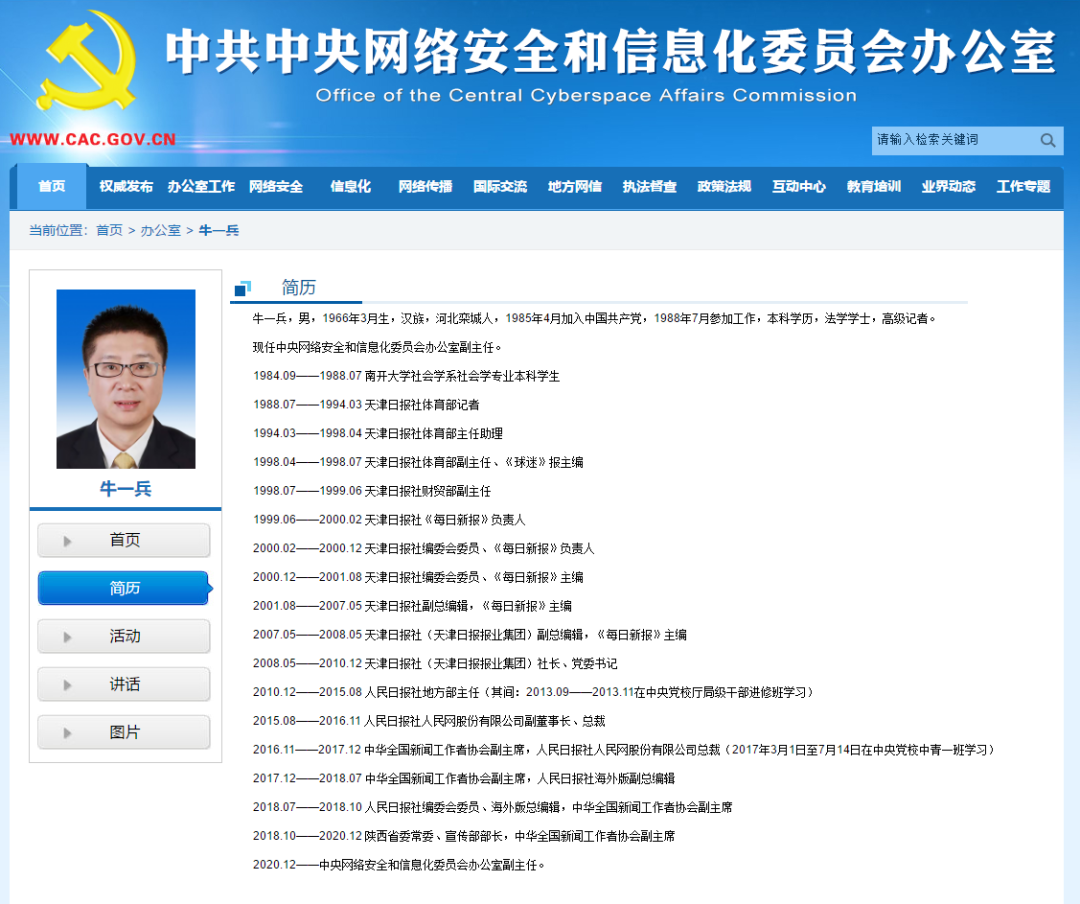This screenshot has height=904, width=1080.
Task: Click the 牛一兵 name under the portrait
Action: tap(125, 489)
